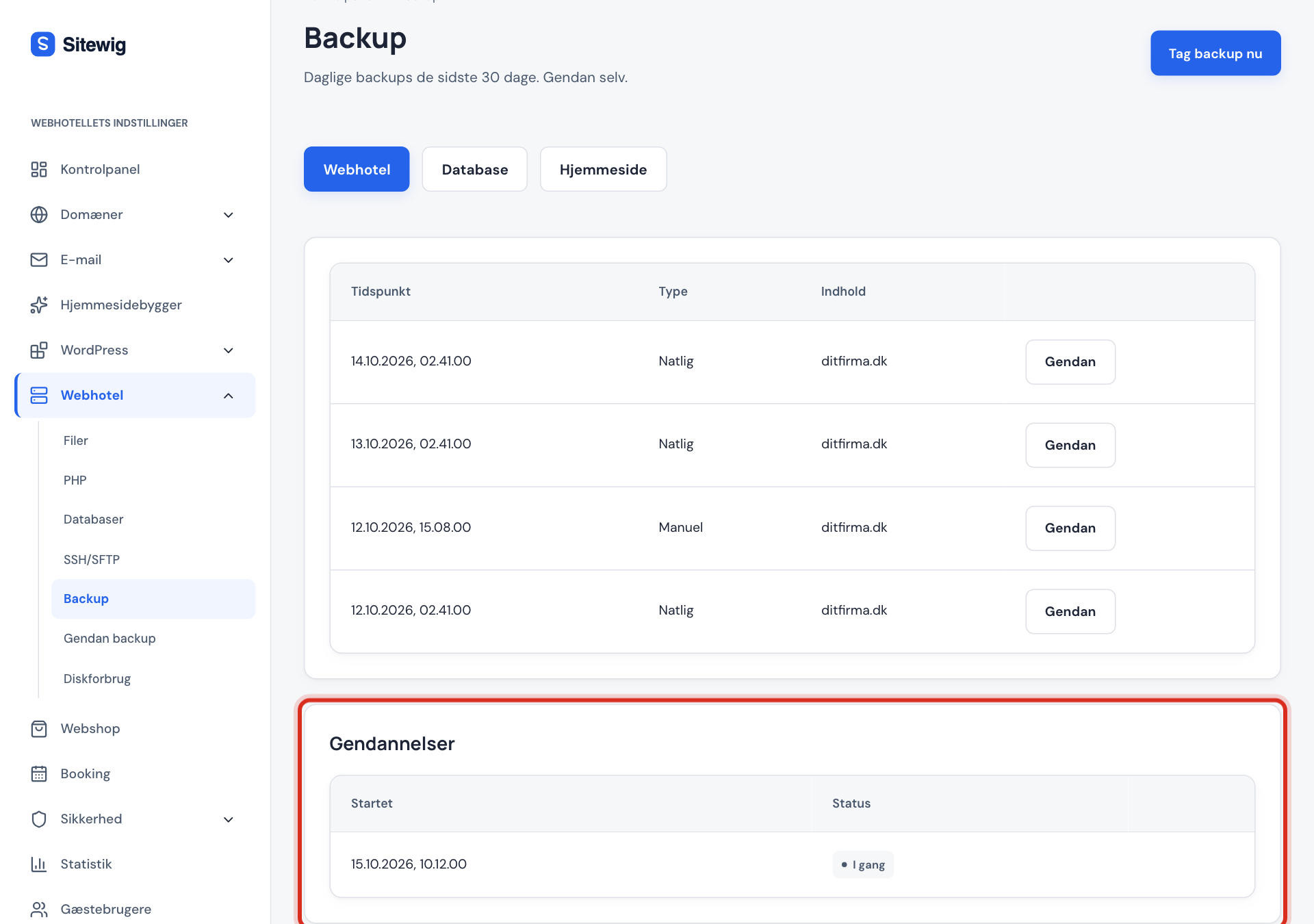Click the Statistik chart icon
Screen dimensions: 1314x924
[39, 864]
